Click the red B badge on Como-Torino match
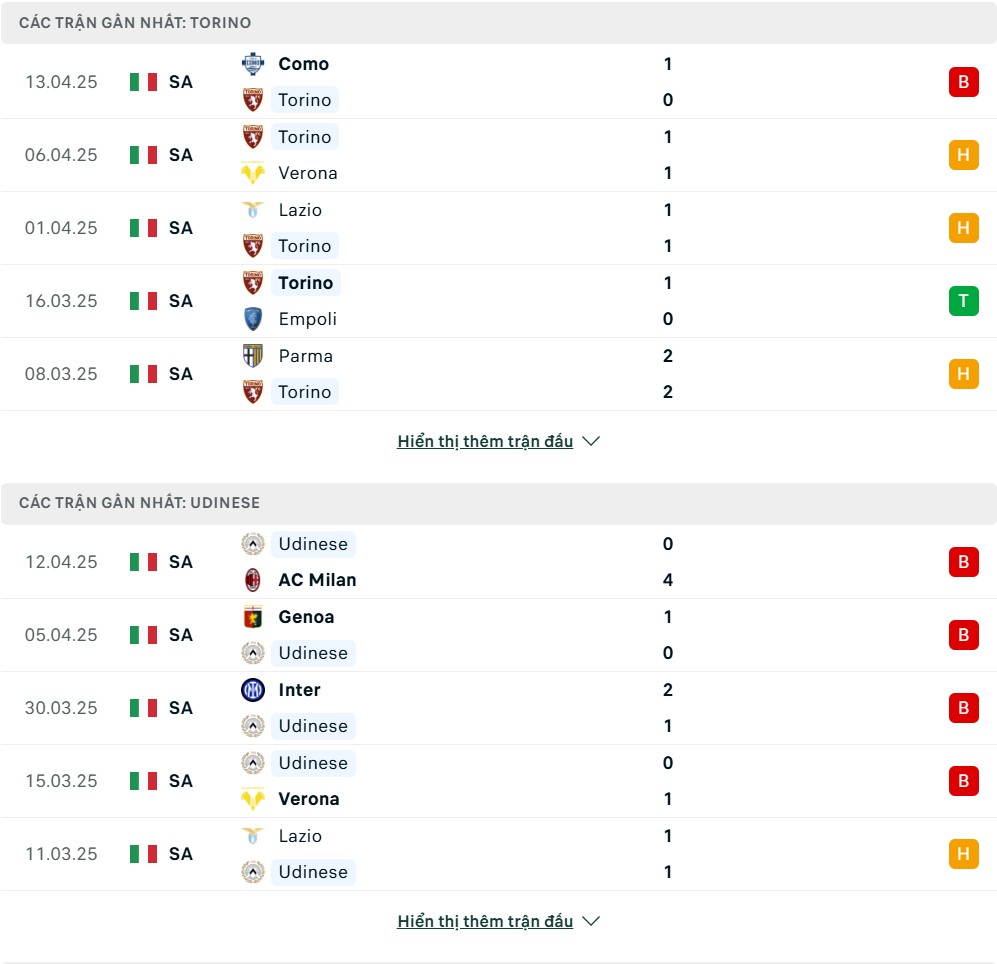The image size is (997, 964). [x=963, y=82]
